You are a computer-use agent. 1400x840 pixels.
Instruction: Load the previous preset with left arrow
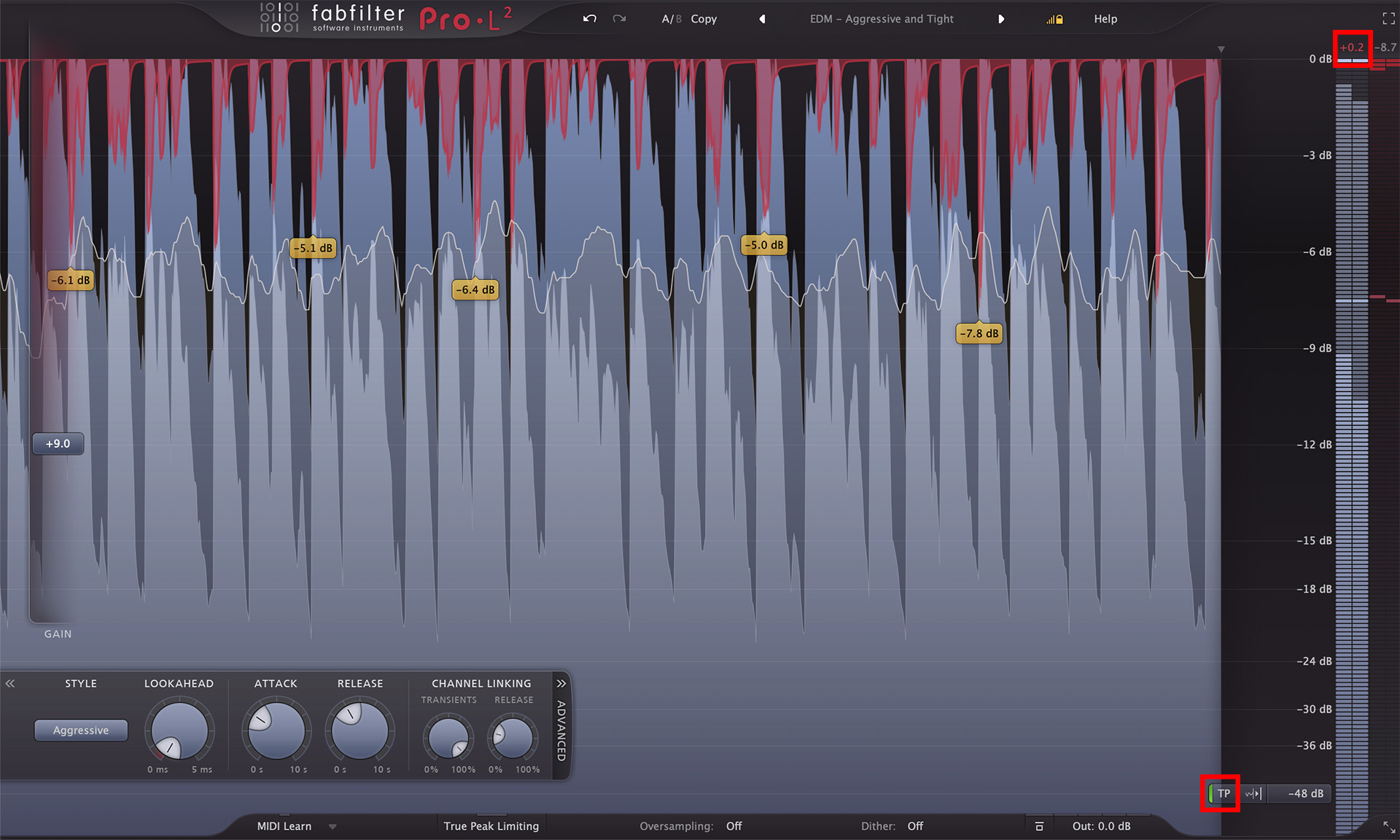[x=763, y=19]
